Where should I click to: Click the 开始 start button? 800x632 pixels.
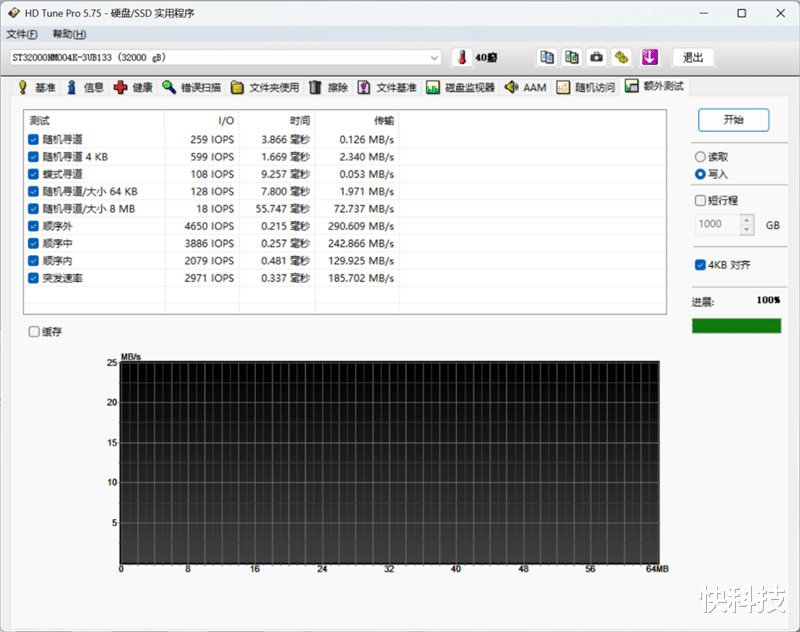tap(733, 120)
